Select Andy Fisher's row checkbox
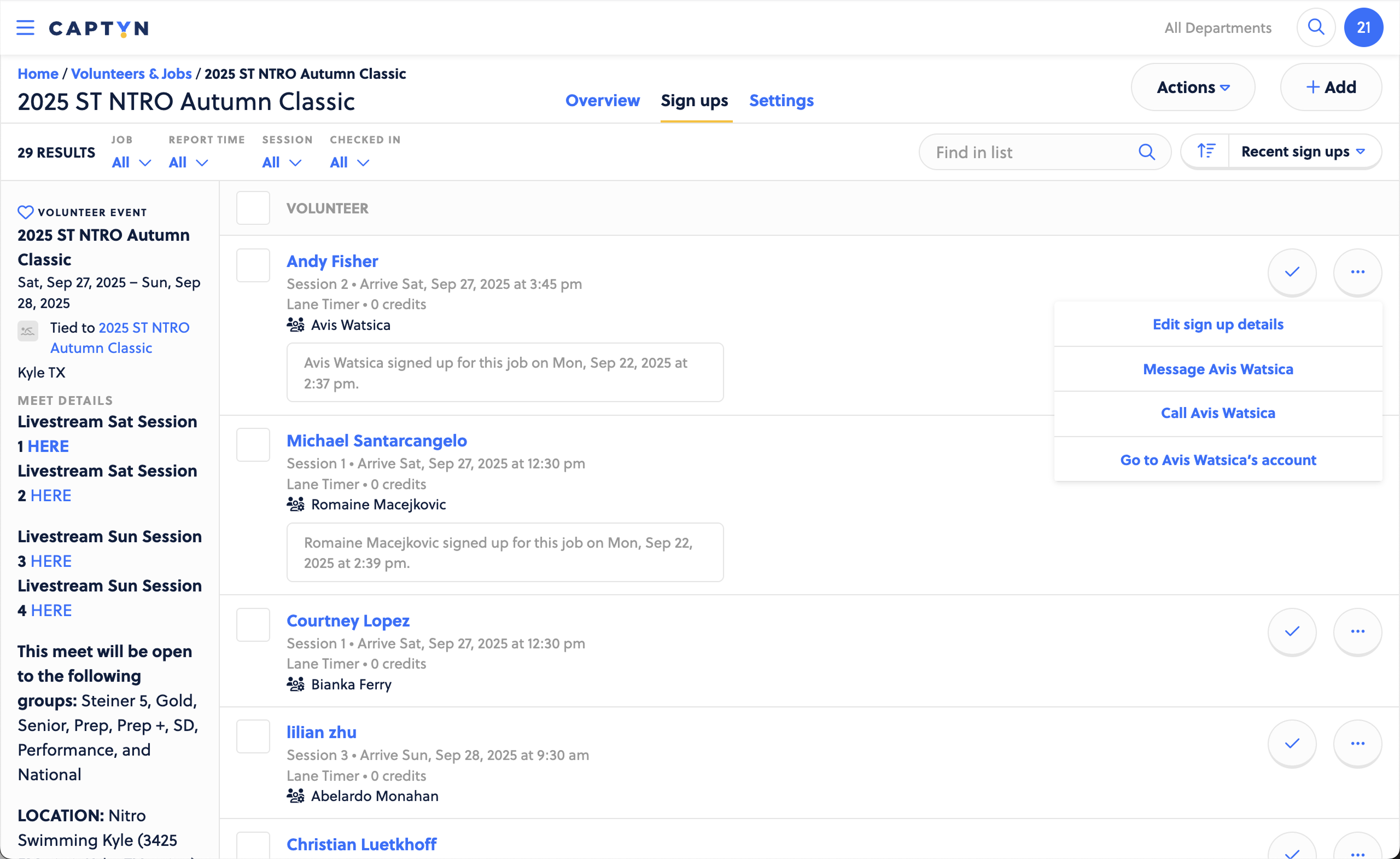This screenshot has width=1400, height=859. 253,265
